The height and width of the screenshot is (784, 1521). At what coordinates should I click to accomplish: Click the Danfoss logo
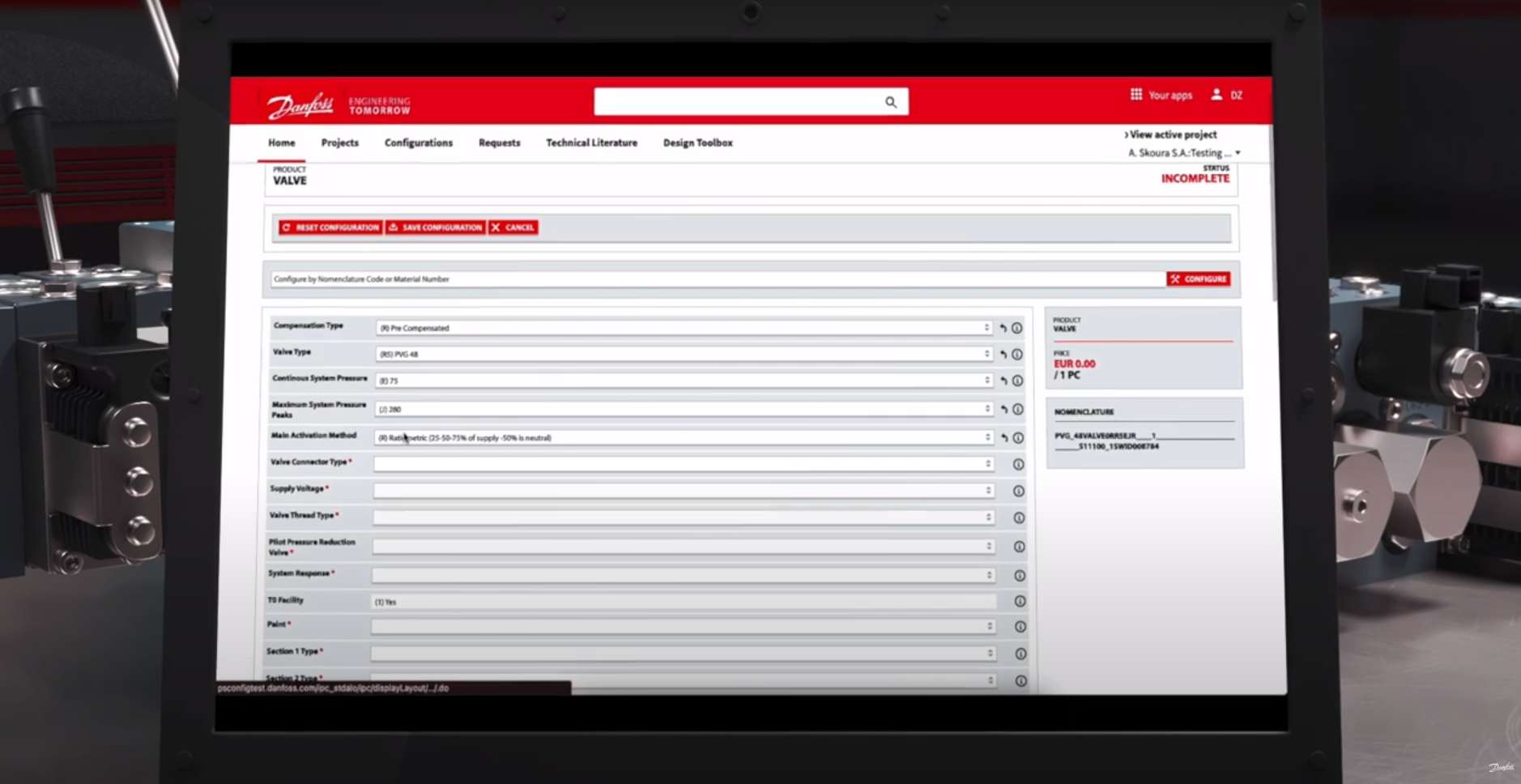click(300, 105)
